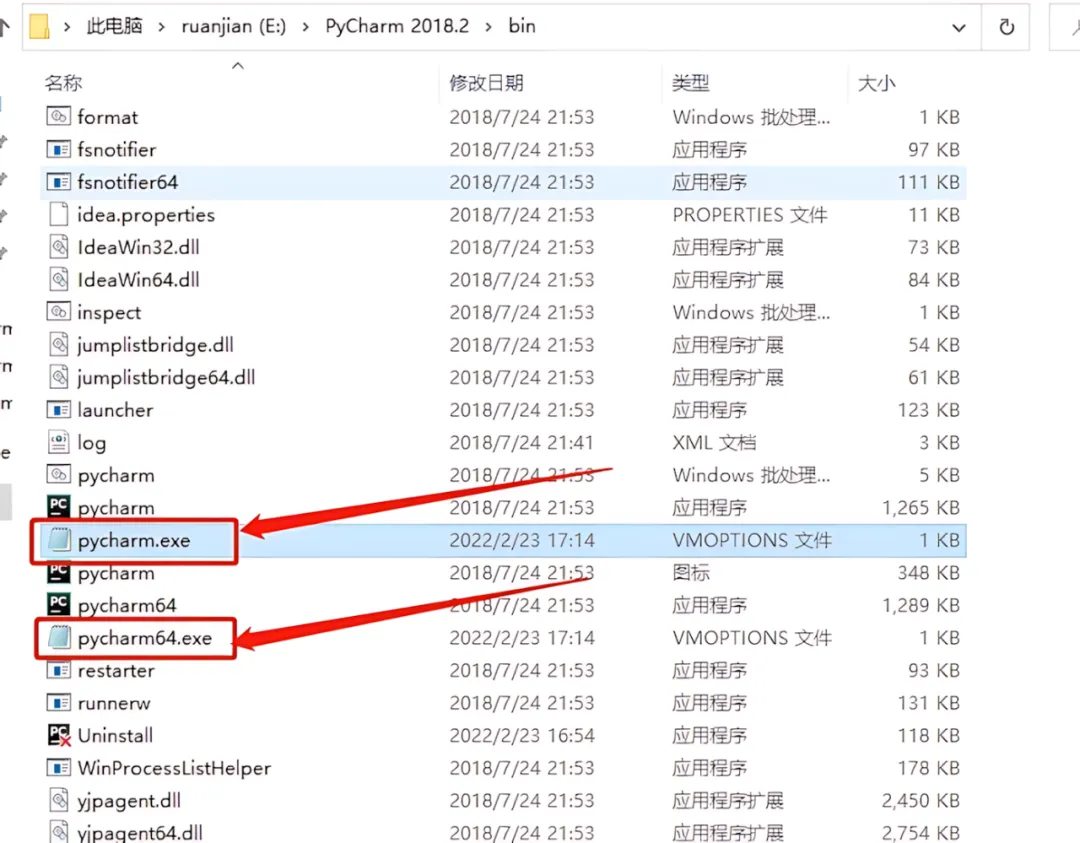
Task: Click XML 文档 type of log
Action: (x=714, y=442)
